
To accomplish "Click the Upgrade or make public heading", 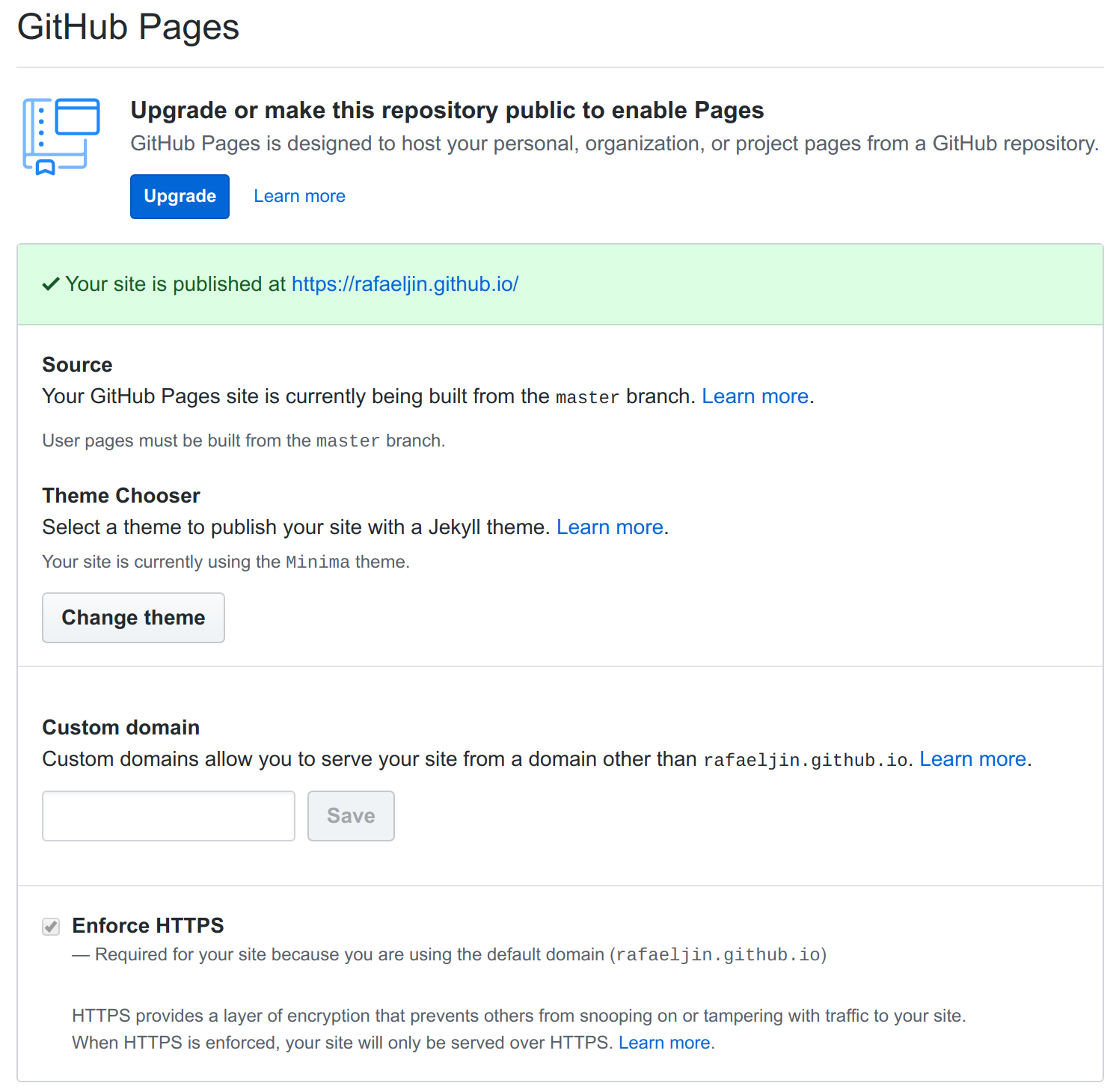I will click(447, 111).
